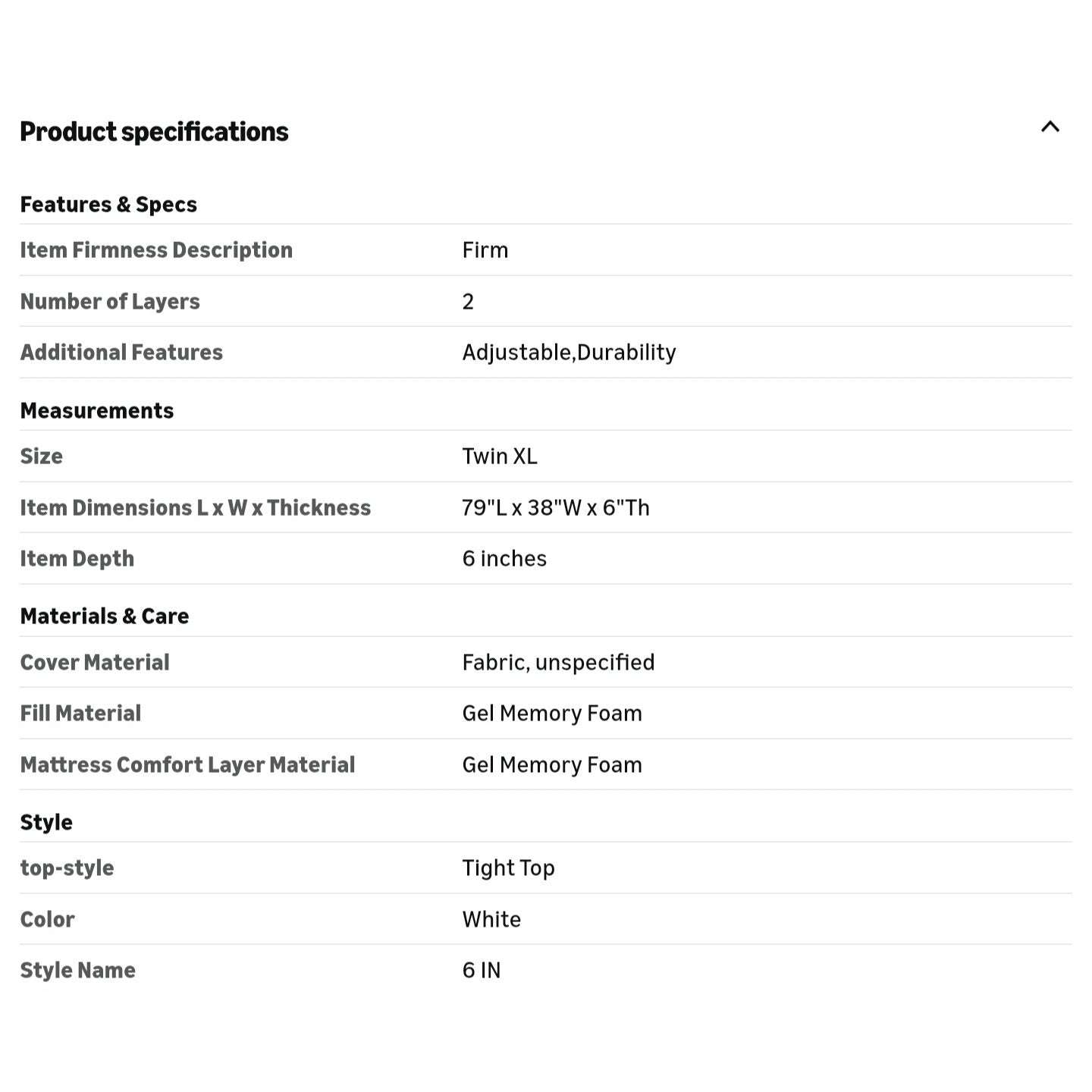Select the Twin XL size value
This screenshot has height=1092, width=1092.
pos(500,457)
